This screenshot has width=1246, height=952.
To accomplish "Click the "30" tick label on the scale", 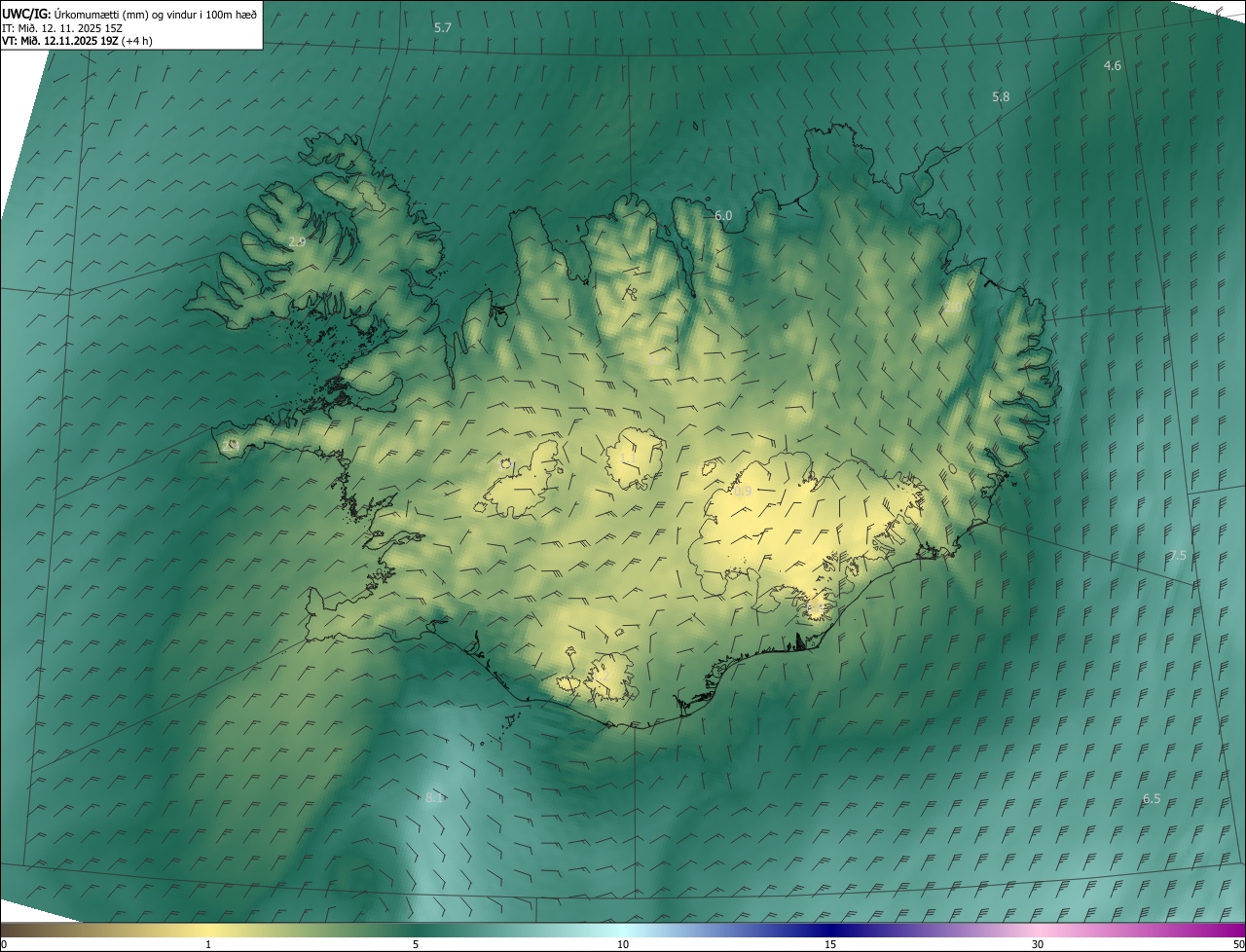I will [x=1038, y=944].
